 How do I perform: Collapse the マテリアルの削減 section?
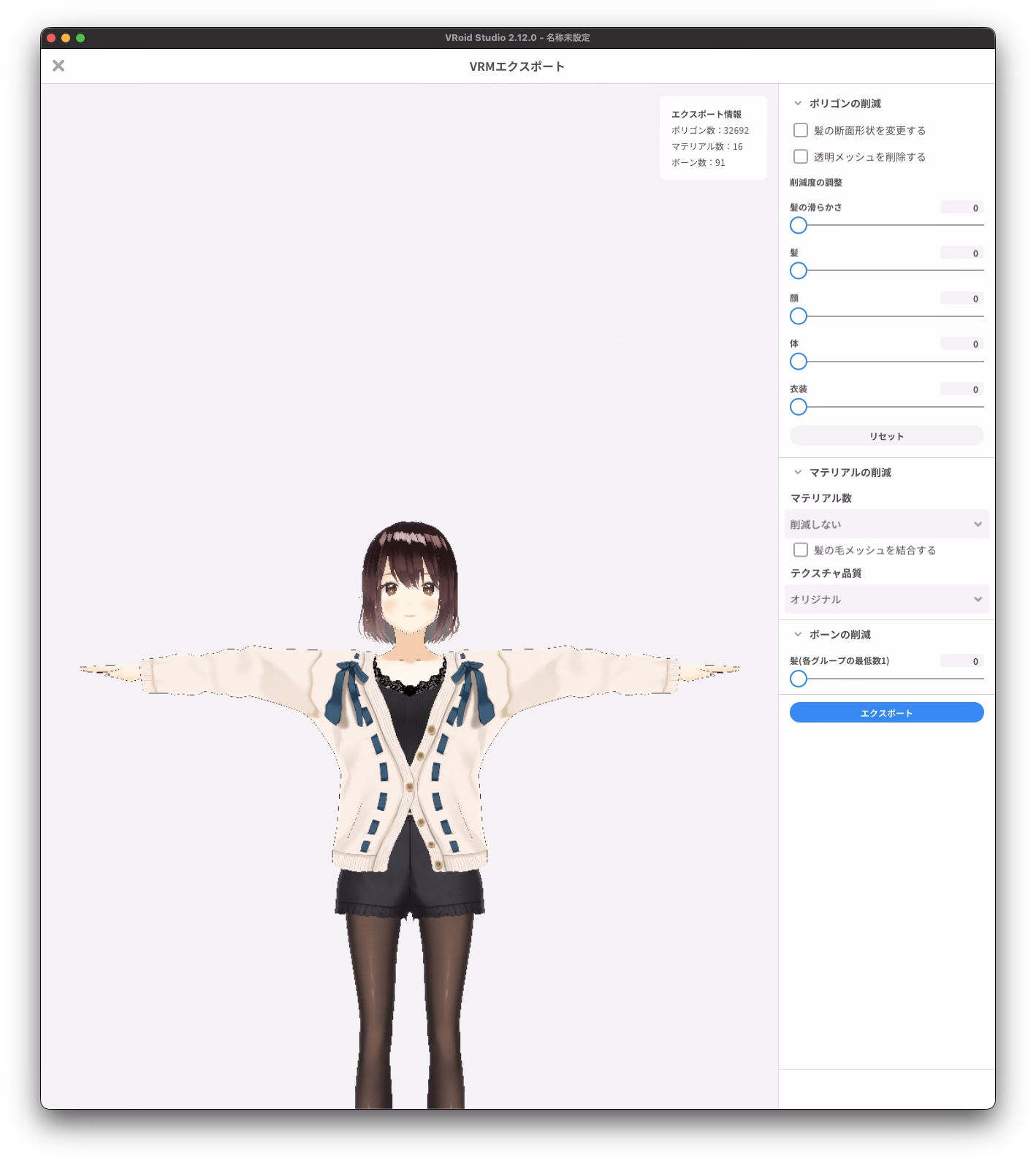(x=798, y=473)
